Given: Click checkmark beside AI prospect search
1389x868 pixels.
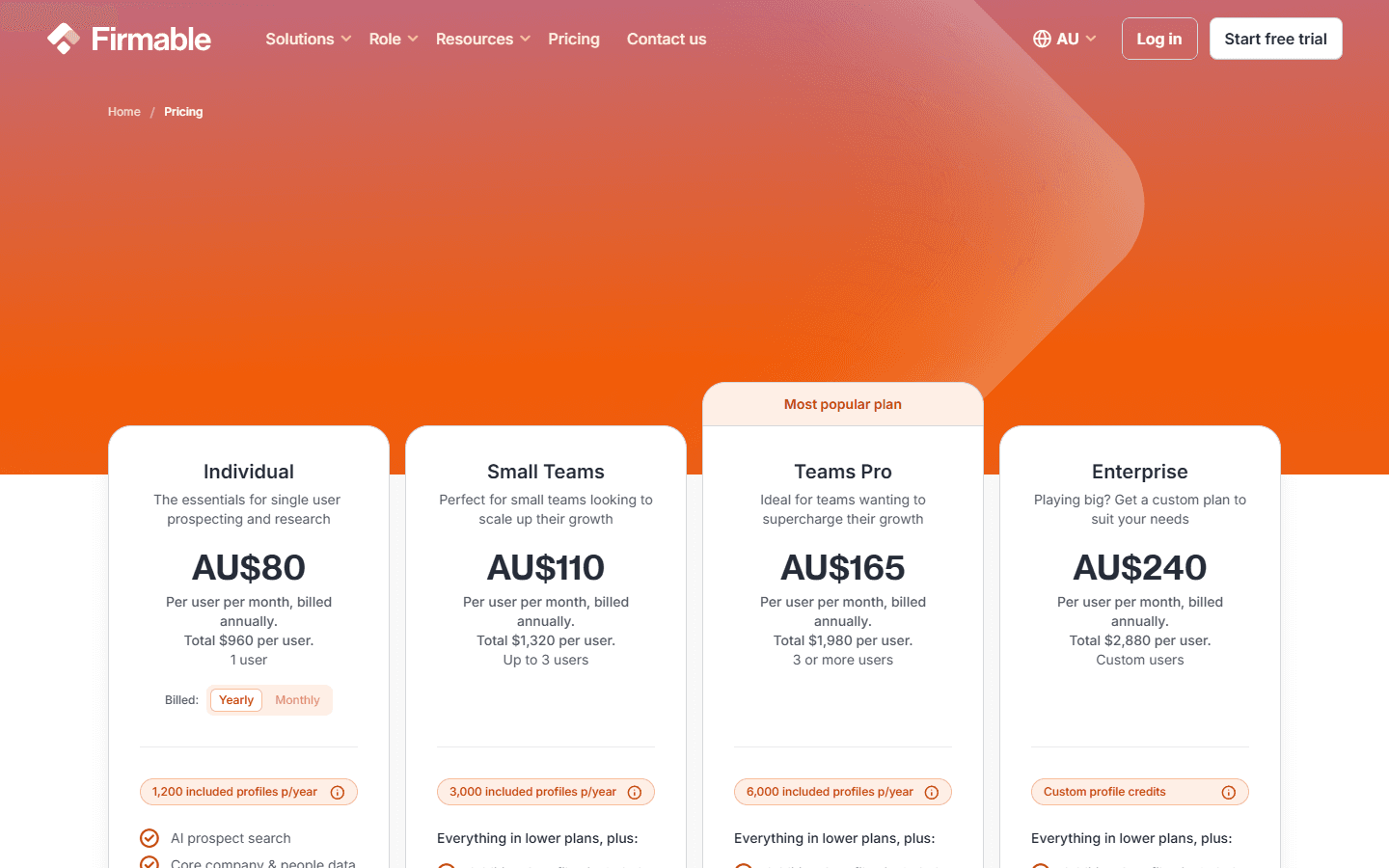Looking at the screenshot, I should coord(150,838).
